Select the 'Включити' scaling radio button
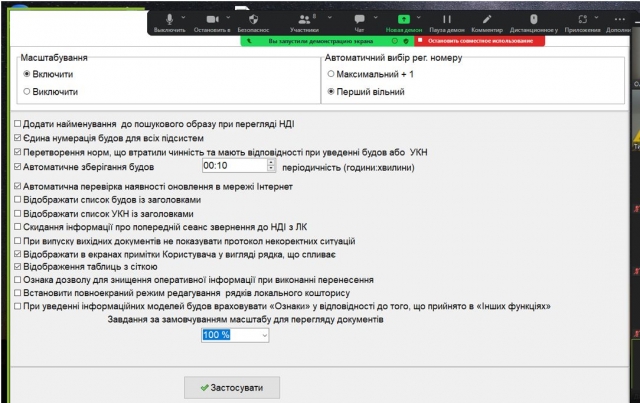This screenshot has height=403, width=640. coord(27,74)
